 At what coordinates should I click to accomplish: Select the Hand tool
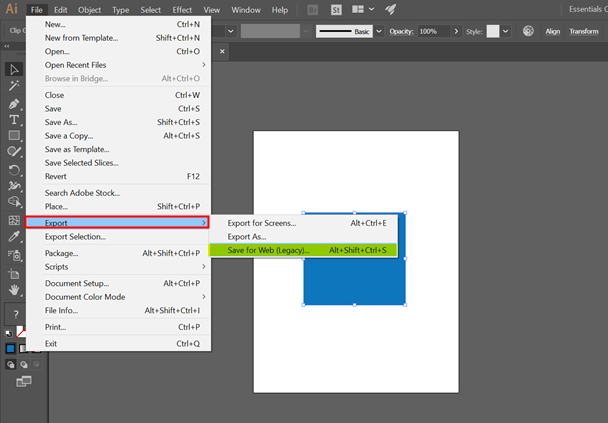[x=14, y=290]
